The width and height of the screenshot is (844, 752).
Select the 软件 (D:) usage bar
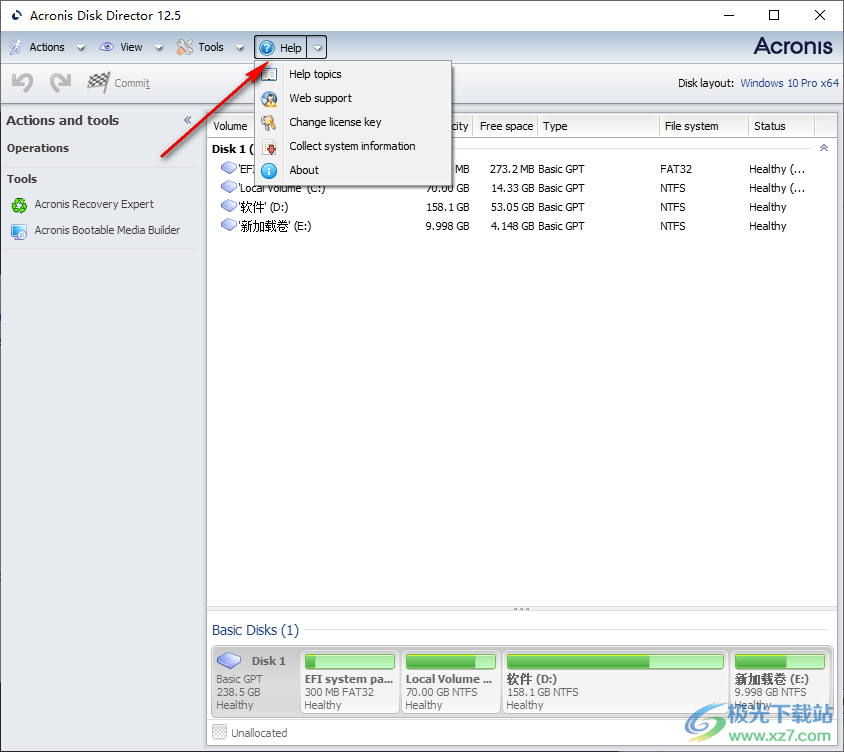(x=615, y=661)
